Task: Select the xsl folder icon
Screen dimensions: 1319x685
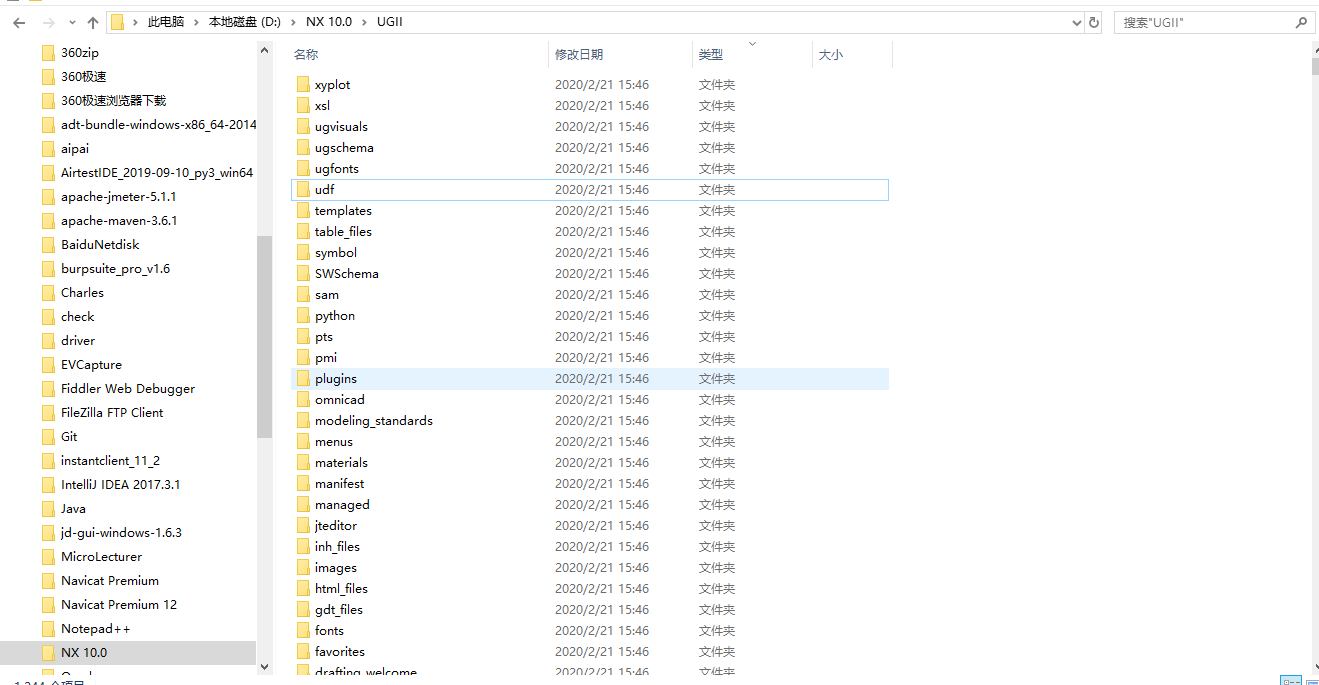Action: (304, 105)
